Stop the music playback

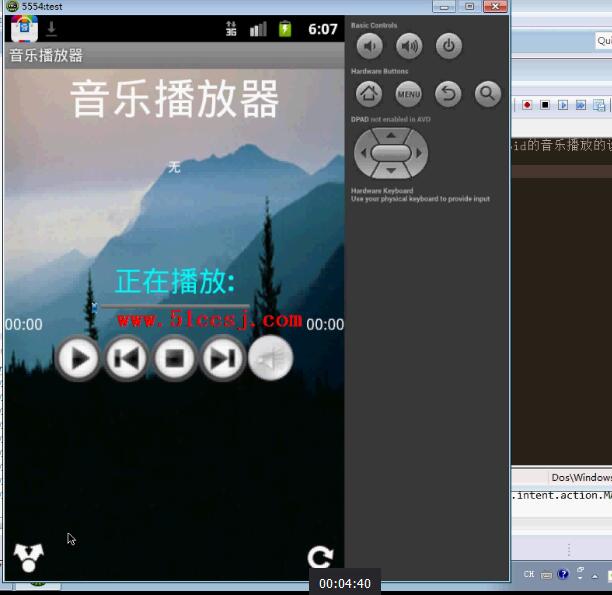point(174,358)
